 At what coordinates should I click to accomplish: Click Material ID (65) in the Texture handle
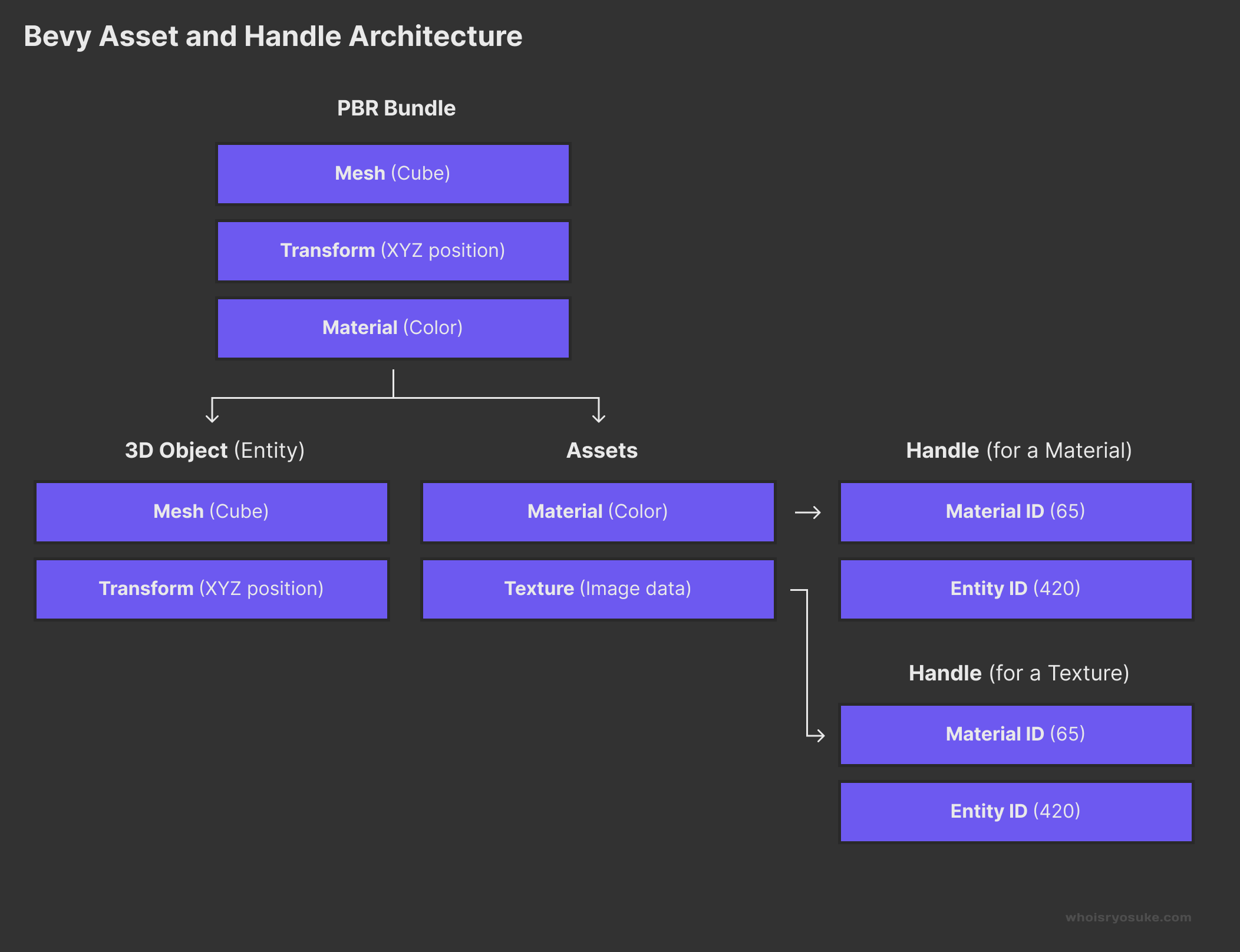(1015, 734)
